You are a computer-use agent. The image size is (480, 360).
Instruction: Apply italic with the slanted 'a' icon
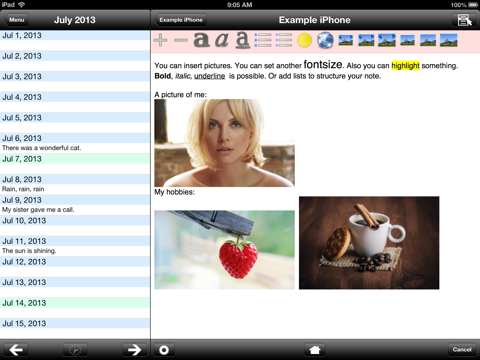click(222, 40)
